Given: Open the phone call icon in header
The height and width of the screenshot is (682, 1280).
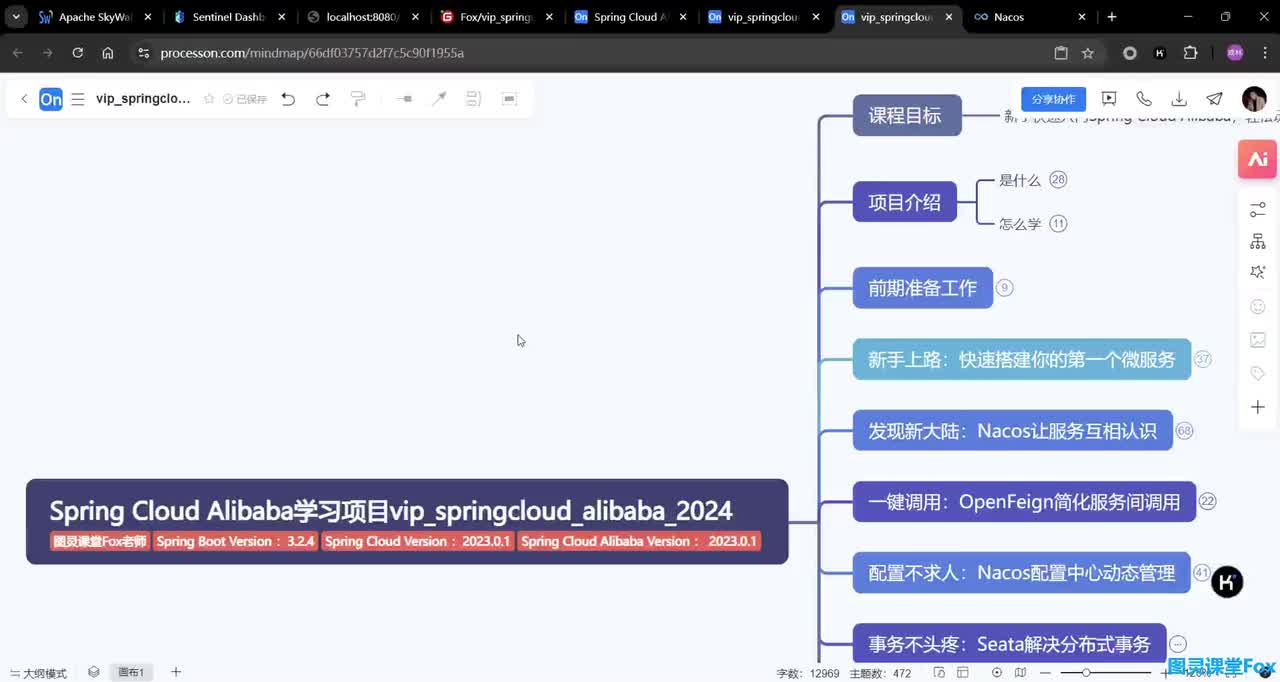Looking at the screenshot, I should coord(1144,99).
